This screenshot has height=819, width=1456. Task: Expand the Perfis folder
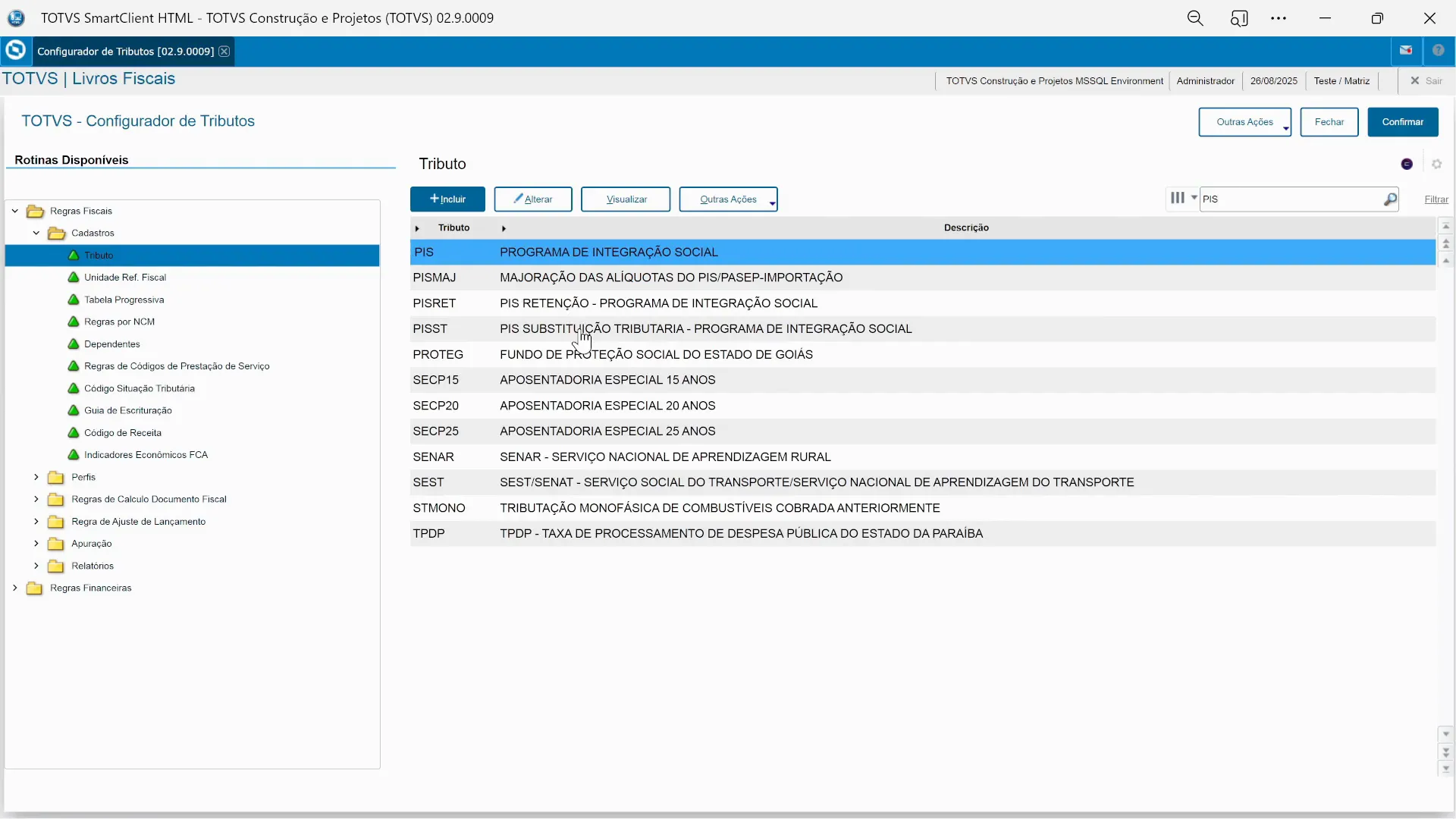tap(36, 478)
